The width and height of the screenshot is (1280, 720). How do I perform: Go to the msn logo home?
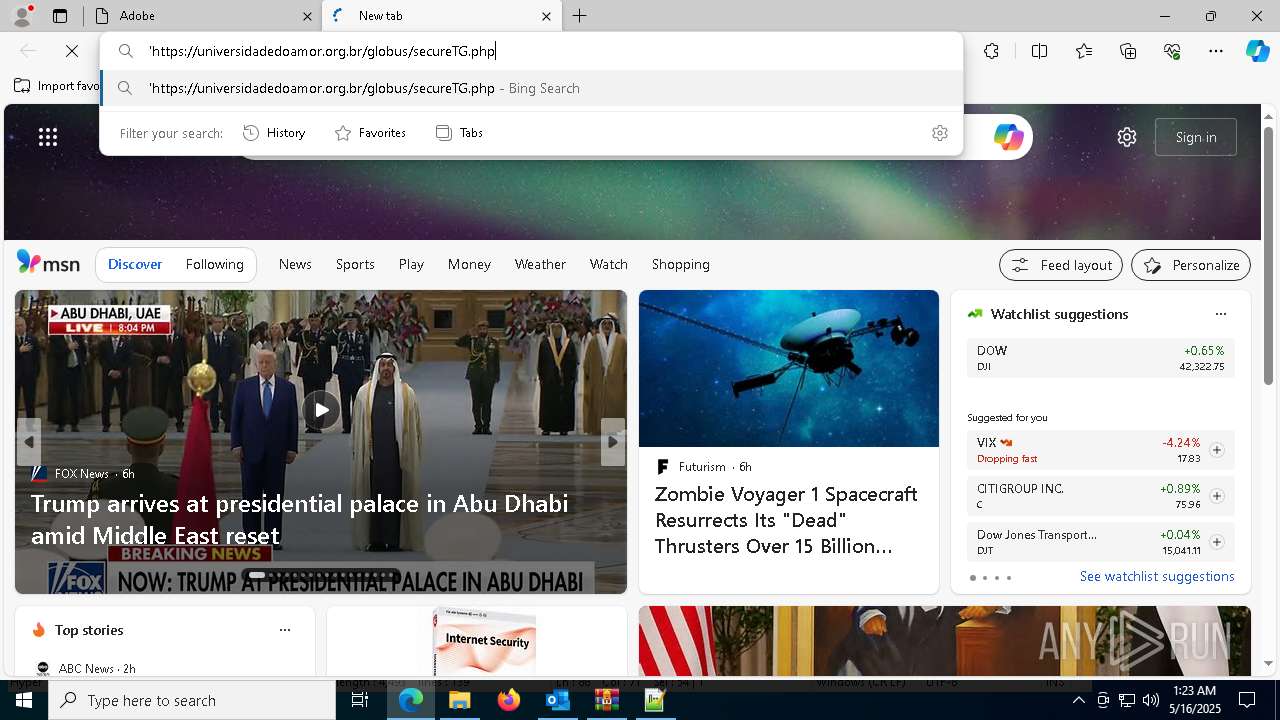[x=48, y=263]
